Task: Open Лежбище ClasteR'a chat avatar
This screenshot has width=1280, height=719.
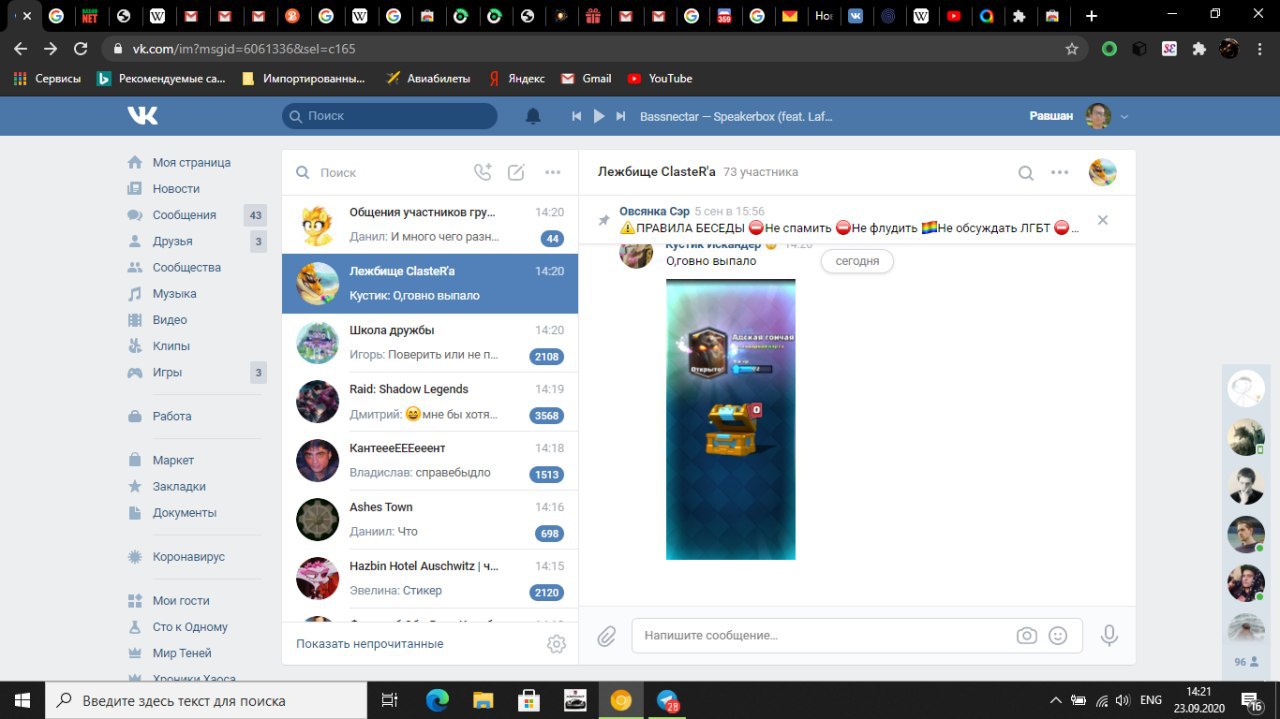Action: tap(1102, 172)
